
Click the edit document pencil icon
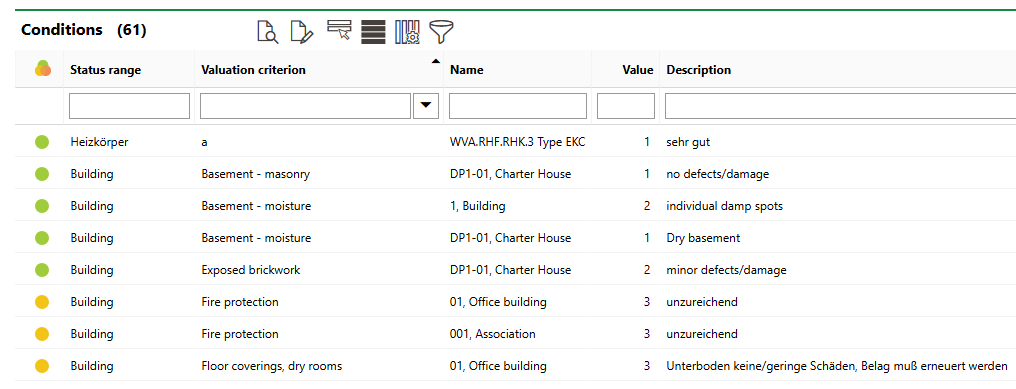(x=302, y=32)
